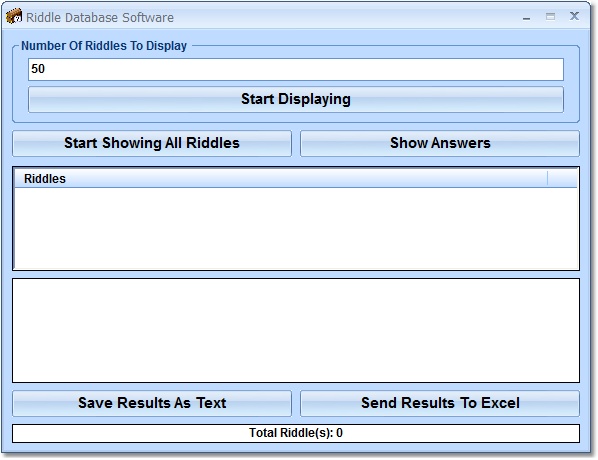Maximize the Riddle Database Software window
The height and width of the screenshot is (460, 598).
click(550, 16)
